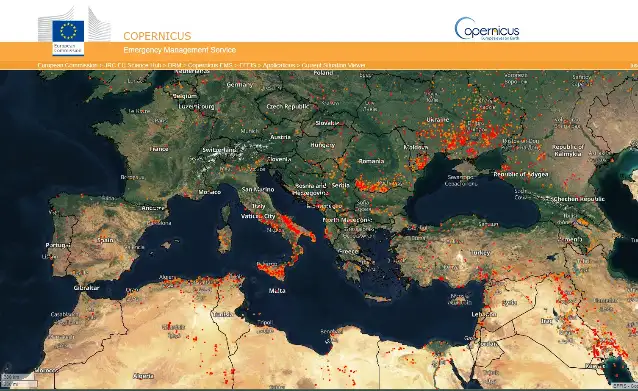This screenshot has height=391, width=638.
Task: Click the Chechen Republic label
Action: click(579, 199)
